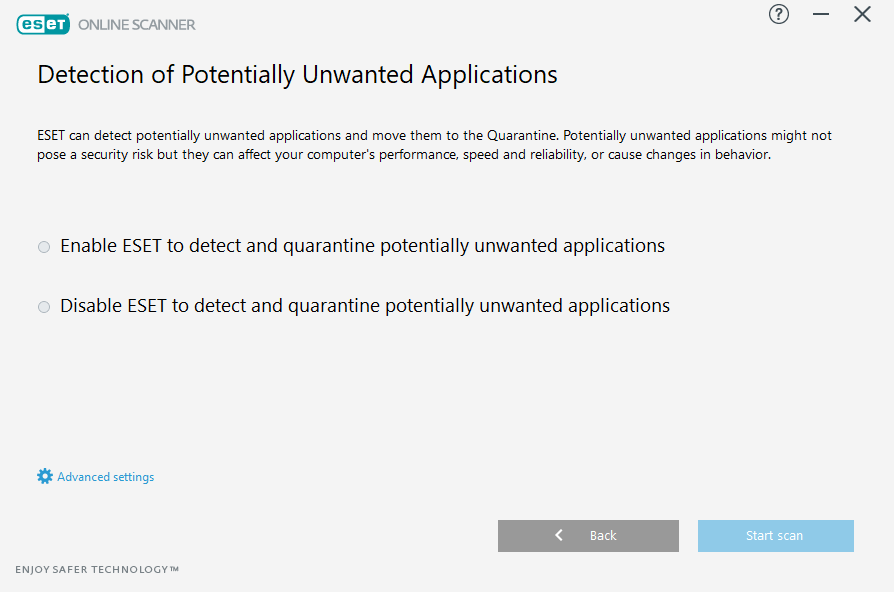This screenshot has width=894, height=592.
Task: Select the Enable ESET detection radio button
Action: 44,247
